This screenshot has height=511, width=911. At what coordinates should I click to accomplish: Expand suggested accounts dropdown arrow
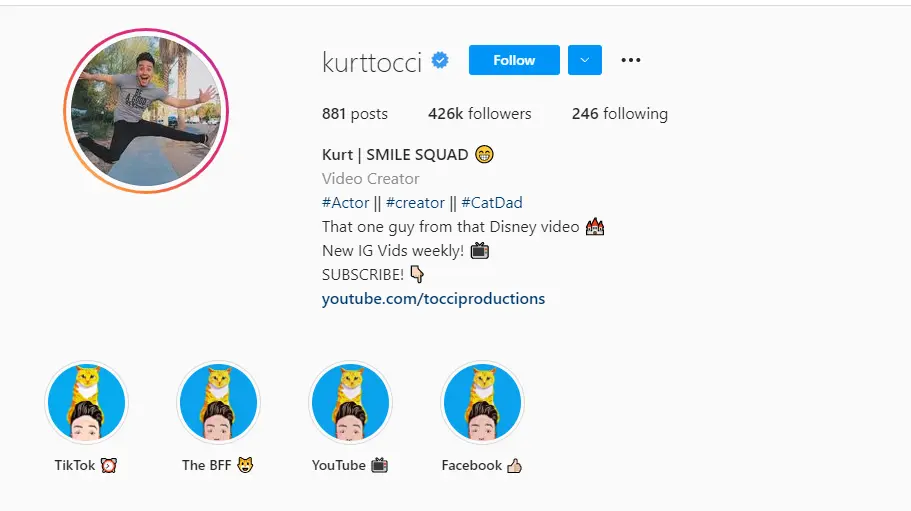(x=584, y=60)
